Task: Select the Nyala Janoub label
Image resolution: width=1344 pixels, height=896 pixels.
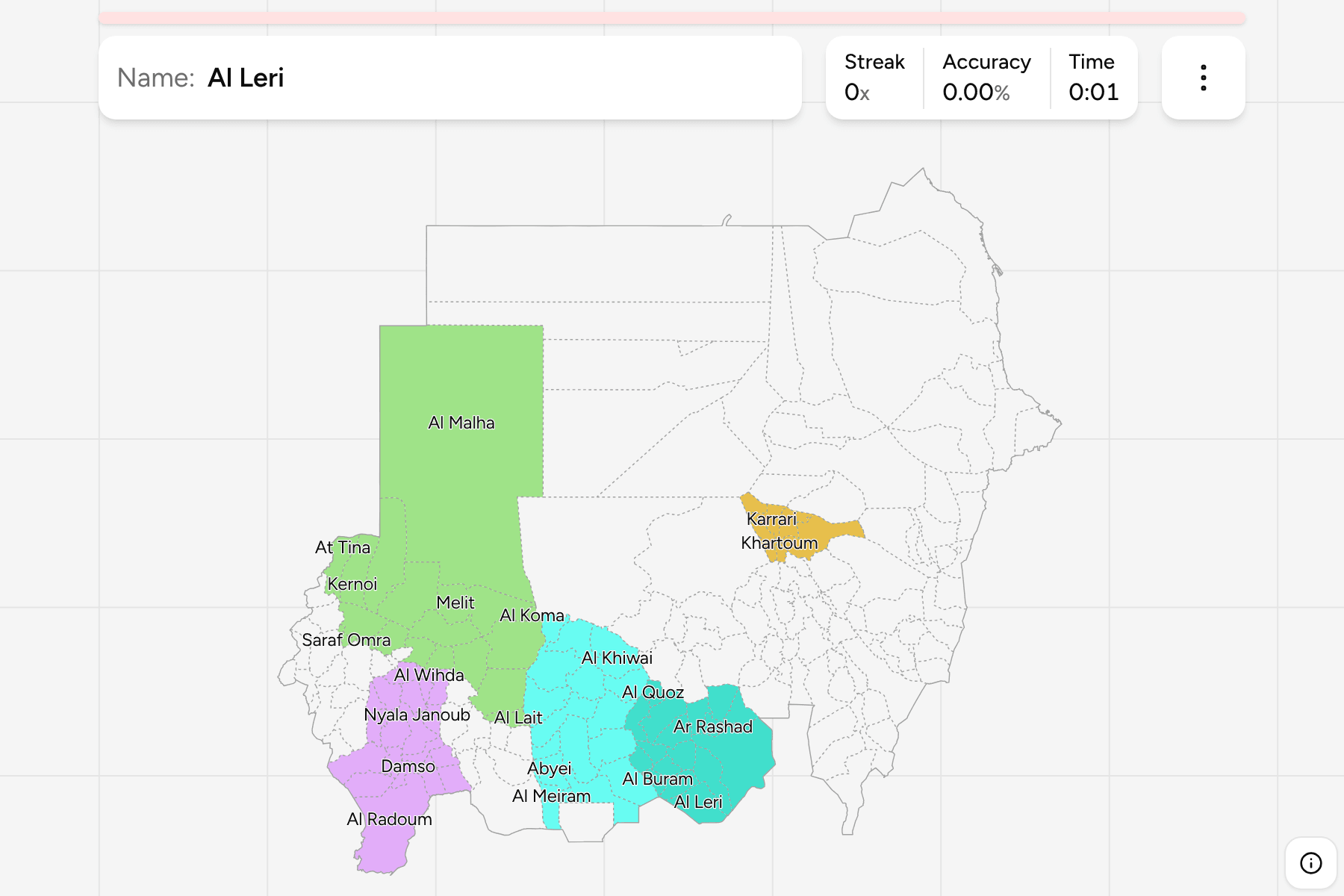Action: click(x=417, y=715)
